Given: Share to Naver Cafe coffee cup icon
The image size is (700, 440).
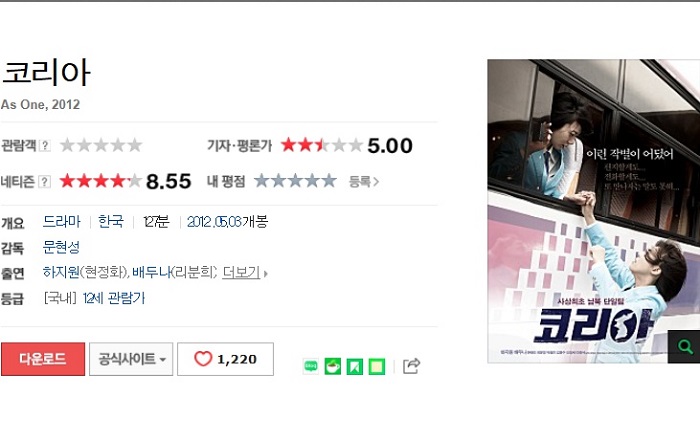Looking at the screenshot, I should pos(333,366).
